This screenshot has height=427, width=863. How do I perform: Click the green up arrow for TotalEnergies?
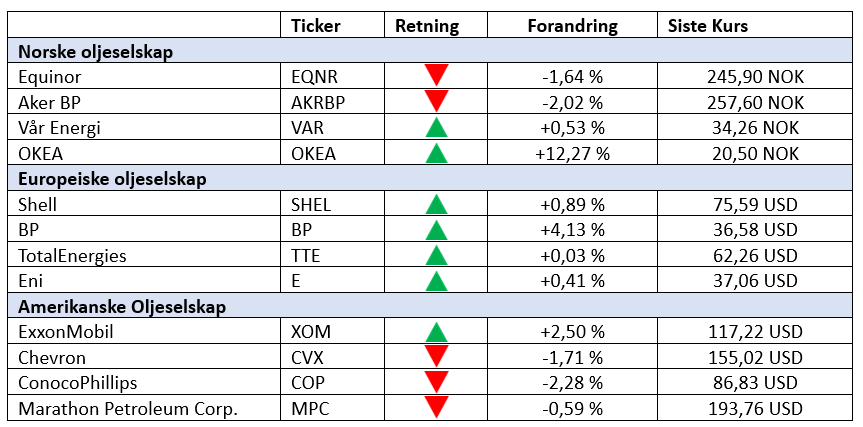tap(435, 256)
